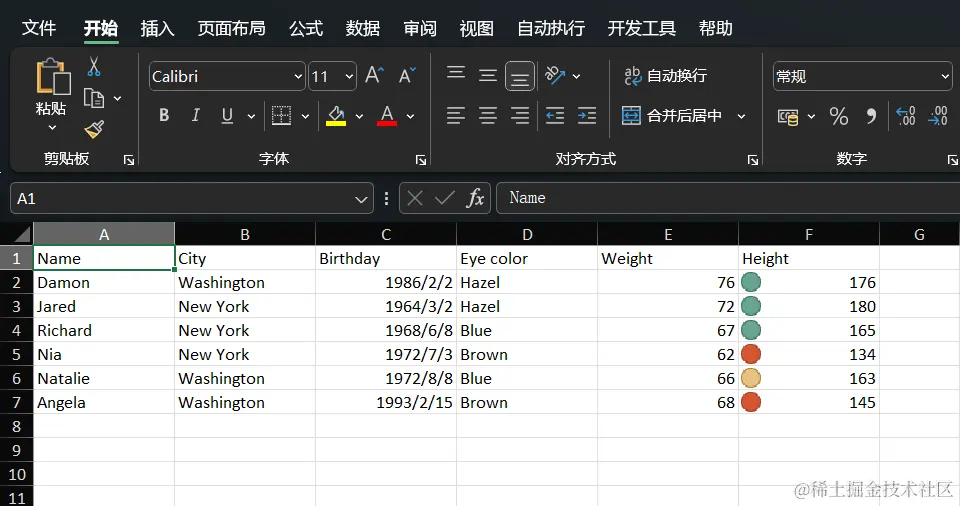Toggle bottom align button
The width and height of the screenshot is (960, 506).
pos(520,77)
